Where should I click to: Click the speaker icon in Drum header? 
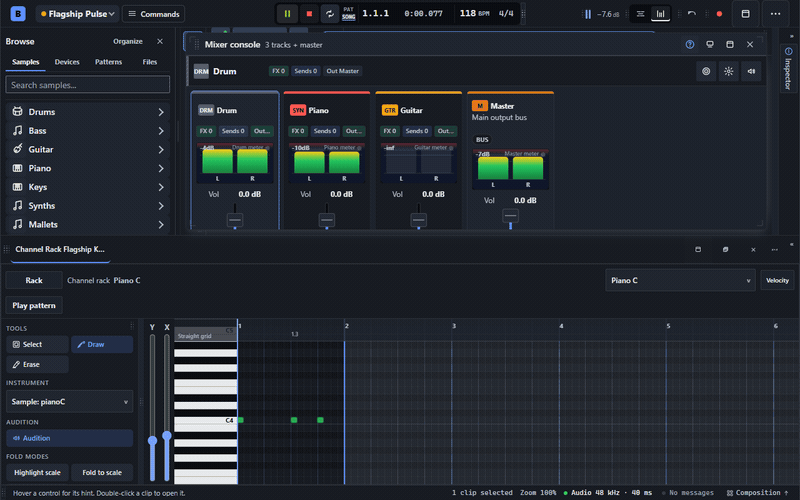[x=752, y=71]
